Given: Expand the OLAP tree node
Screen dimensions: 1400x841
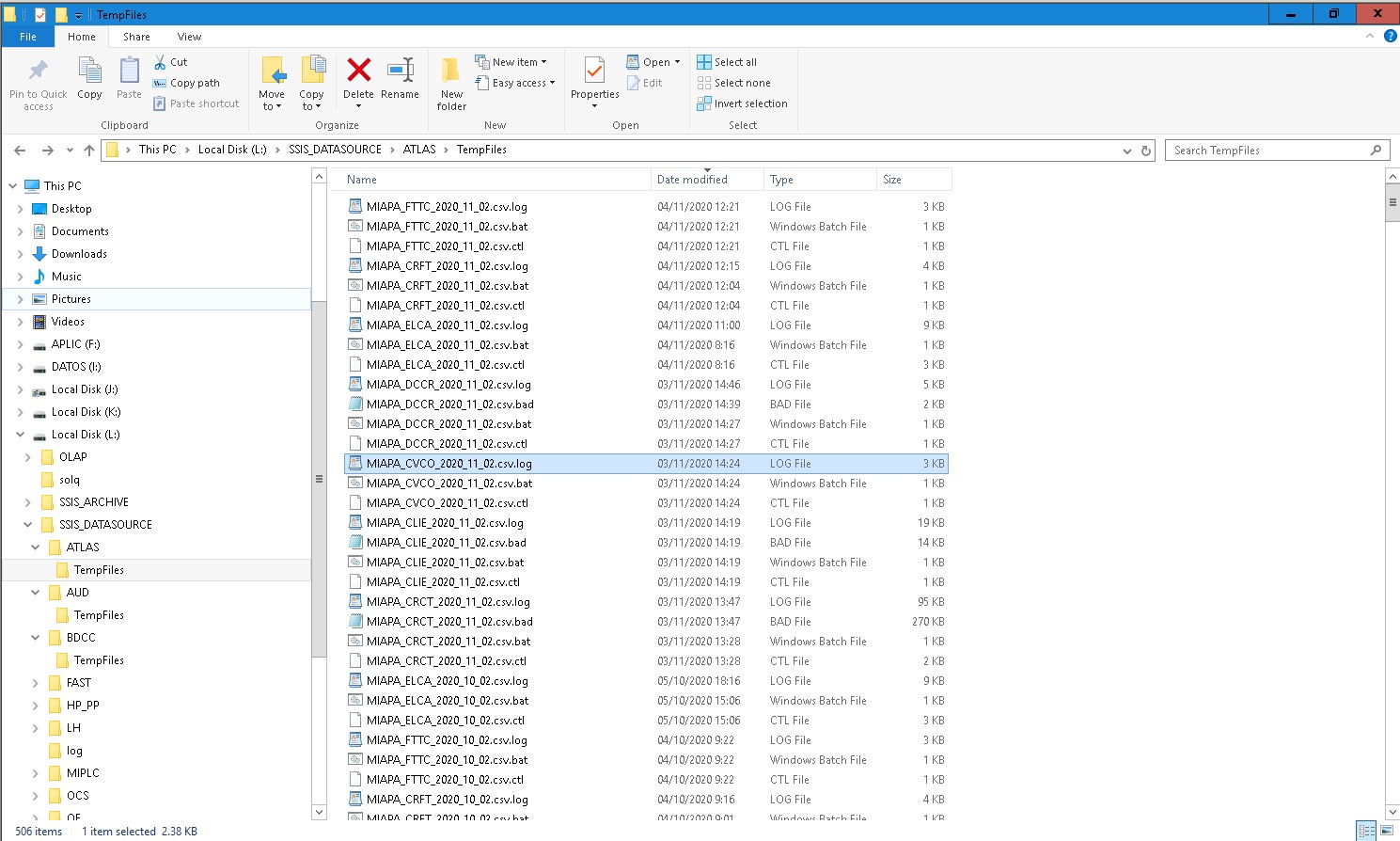Looking at the screenshot, I should pos(28,457).
